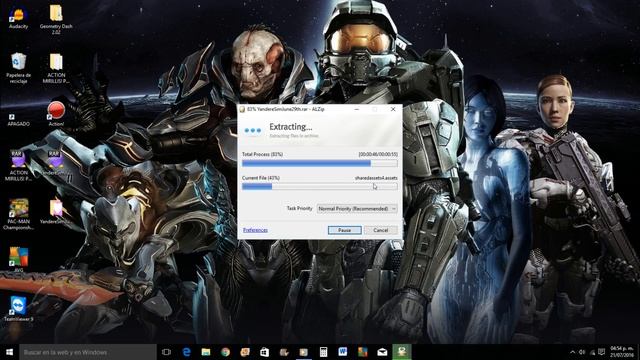This screenshot has height=360, width=640.
Task: Open the Action Center notifications
Action: coord(602,352)
